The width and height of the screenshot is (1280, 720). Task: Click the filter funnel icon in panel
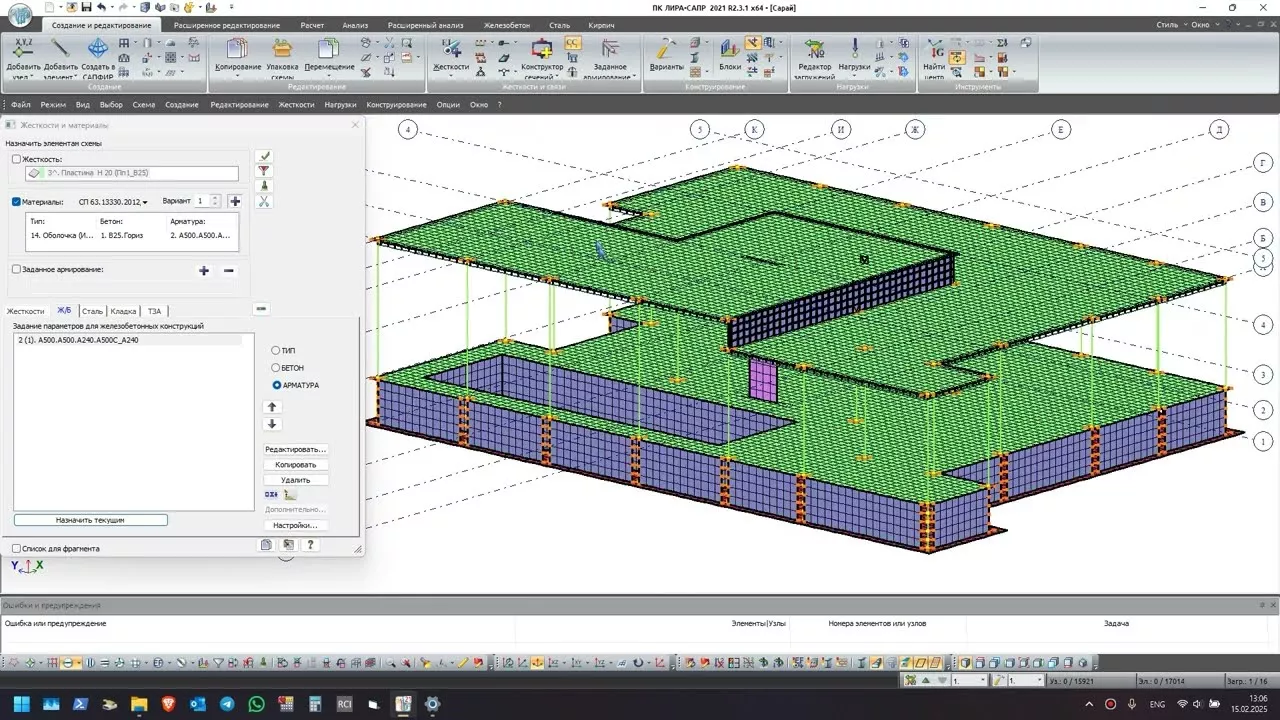[264, 171]
